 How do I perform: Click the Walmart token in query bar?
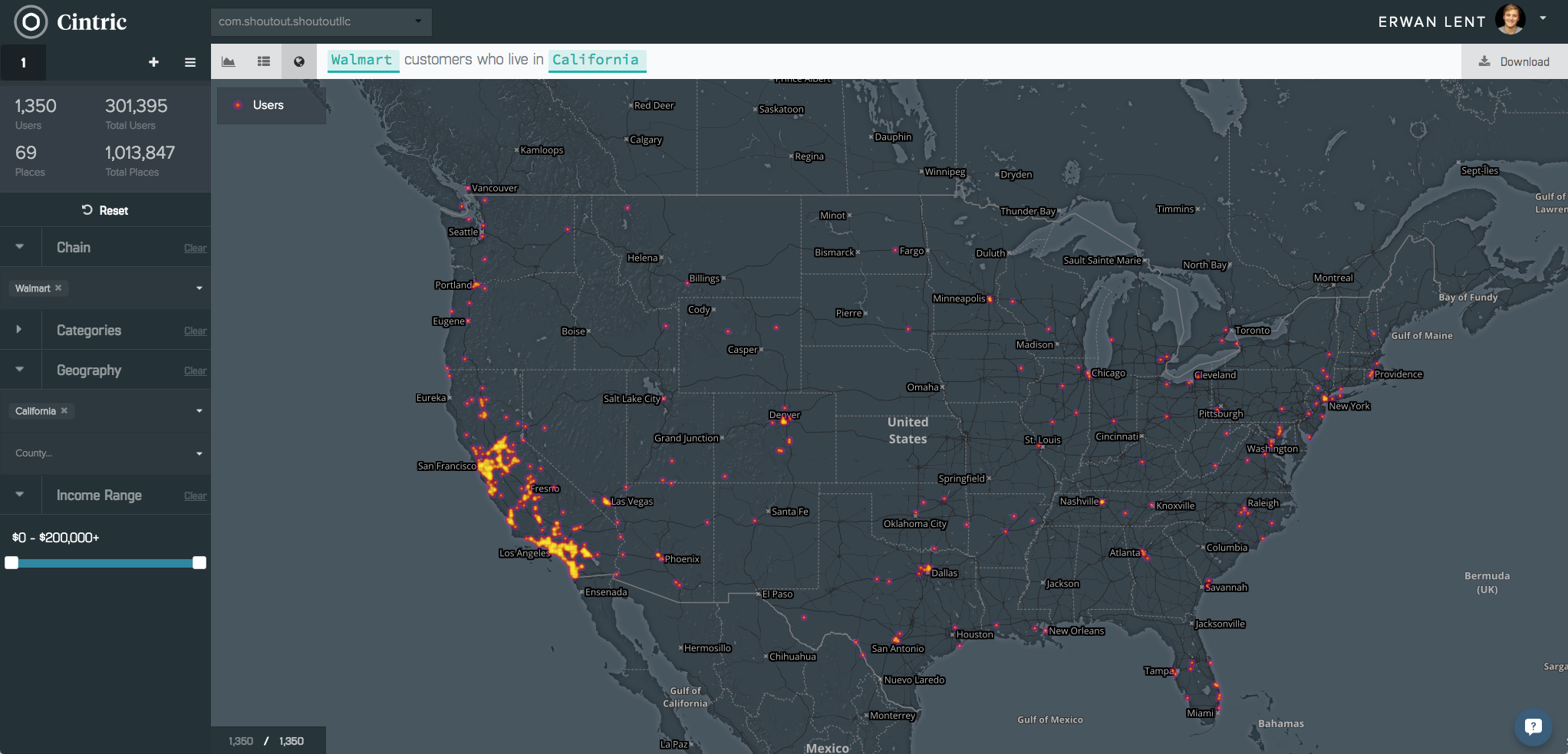[362, 60]
